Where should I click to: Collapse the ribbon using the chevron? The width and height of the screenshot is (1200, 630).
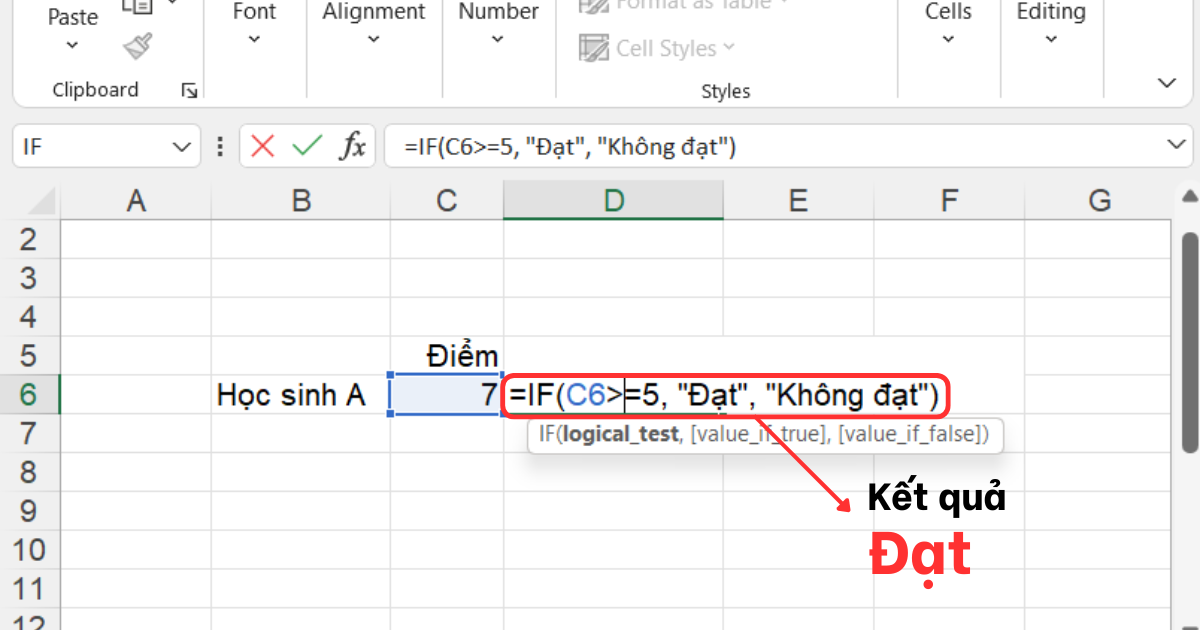tap(1166, 82)
